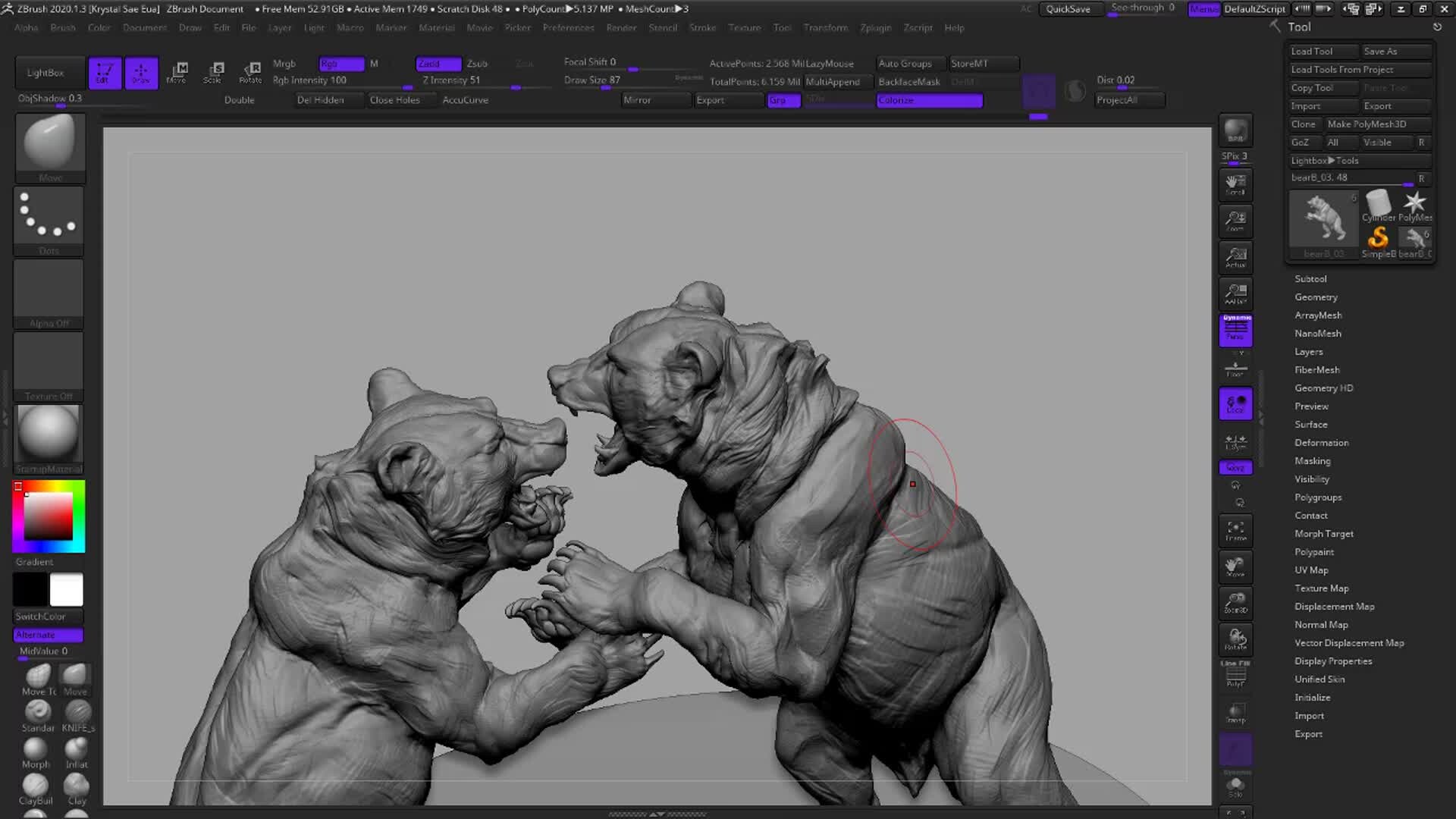This screenshot has height=819, width=1456.
Task: Pick a color from the gradient swatch
Action: 48,516
